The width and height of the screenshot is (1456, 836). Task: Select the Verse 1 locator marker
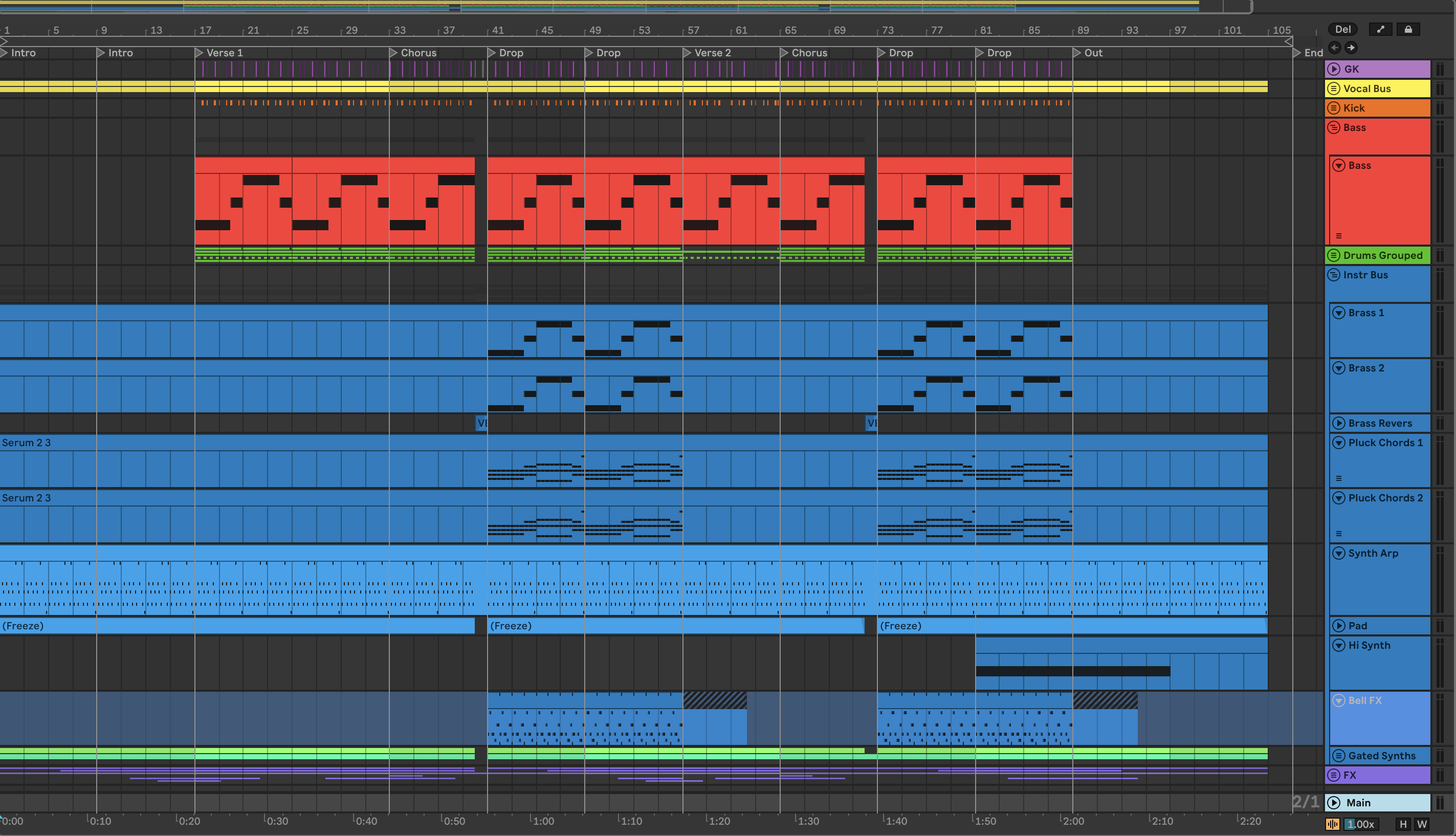[199, 53]
